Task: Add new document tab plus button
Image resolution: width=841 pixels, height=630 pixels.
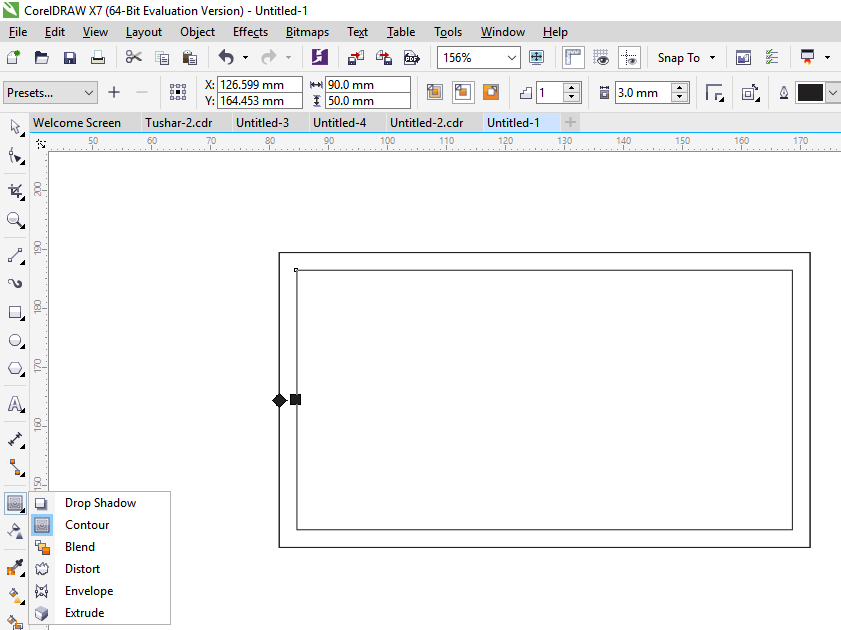Action: coord(571,122)
